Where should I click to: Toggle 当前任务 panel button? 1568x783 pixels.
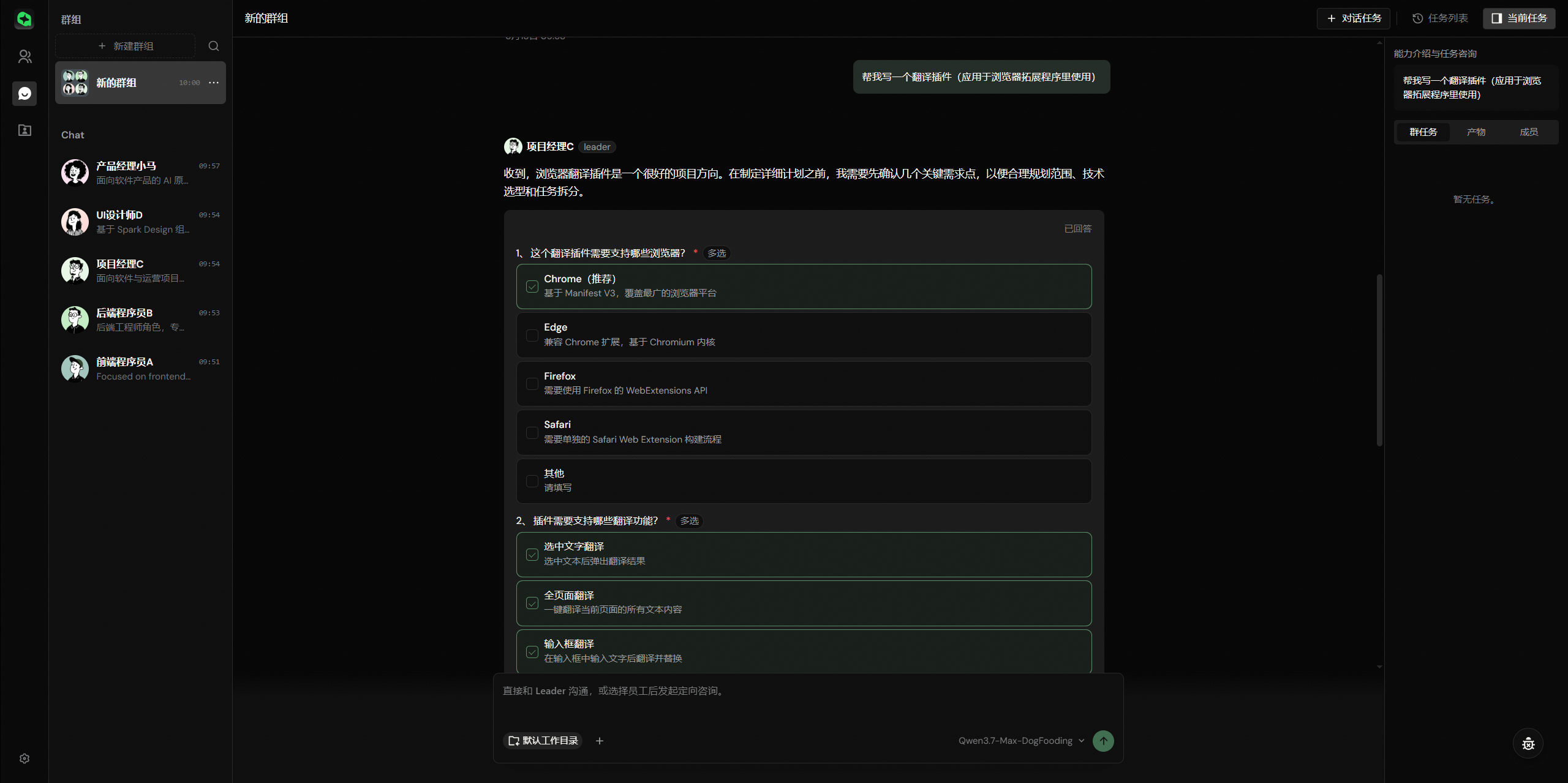1519,18
